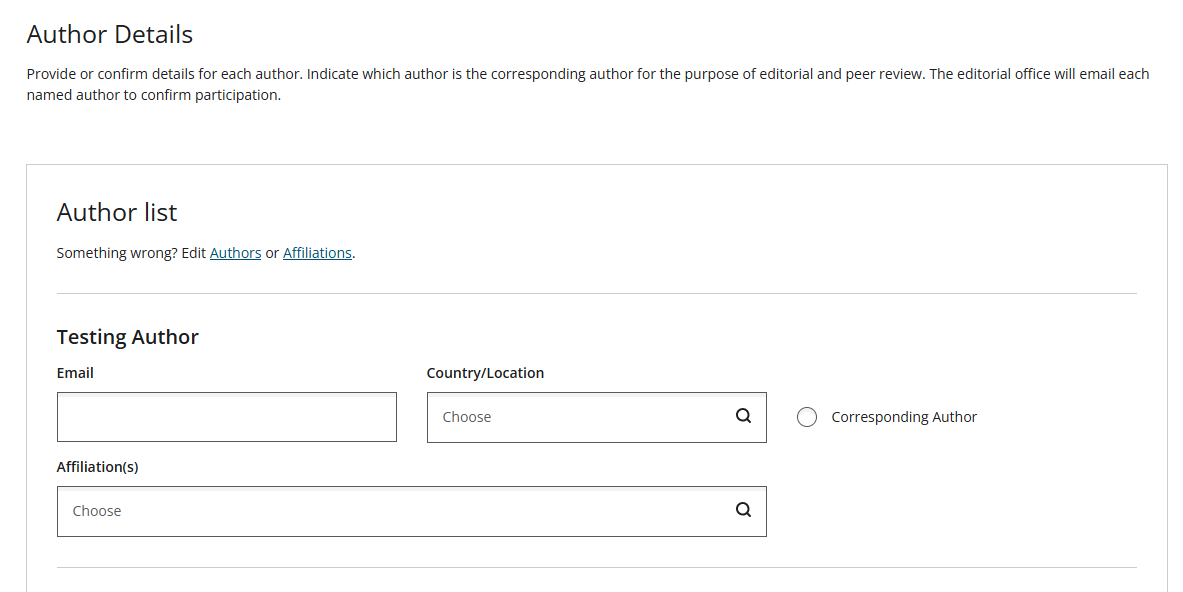
Task: Click the Email field label
Action: click(x=75, y=373)
